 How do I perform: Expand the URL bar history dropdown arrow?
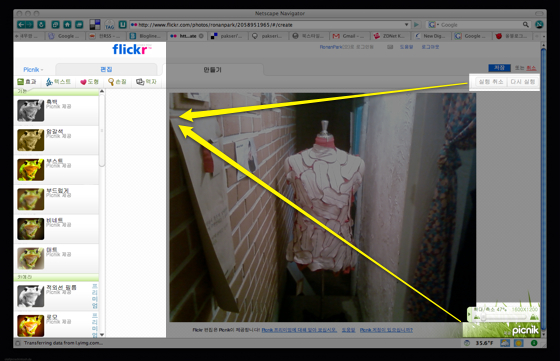pyautogui.click(x=406, y=25)
